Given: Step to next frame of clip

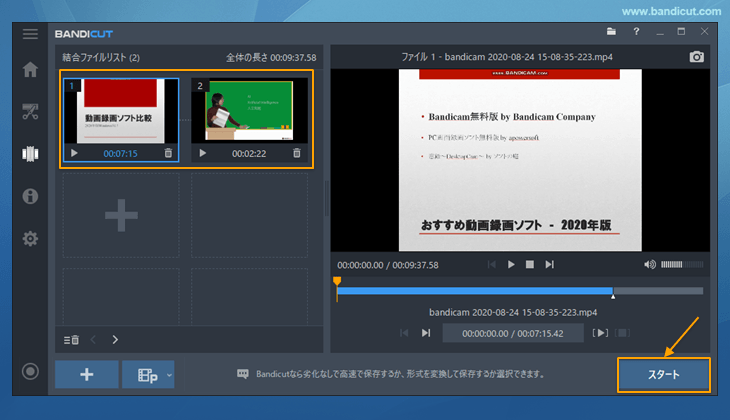Looking at the screenshot, I should coord(426,333).
